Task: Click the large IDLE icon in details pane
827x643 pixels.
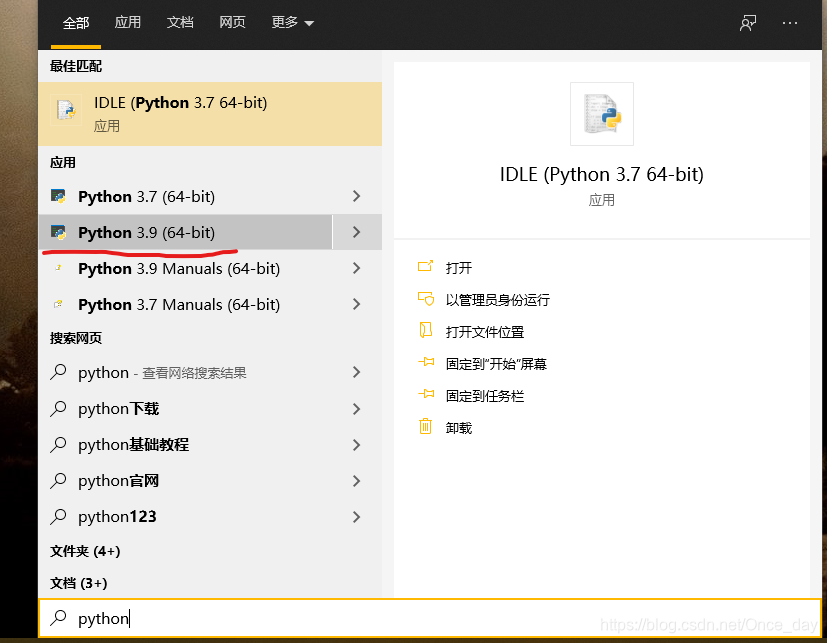Action: [x=602, y=114]
